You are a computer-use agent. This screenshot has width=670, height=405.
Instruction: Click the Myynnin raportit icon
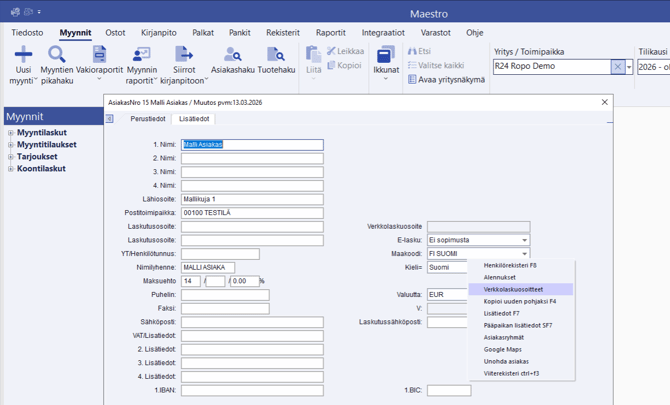[141, 55]
